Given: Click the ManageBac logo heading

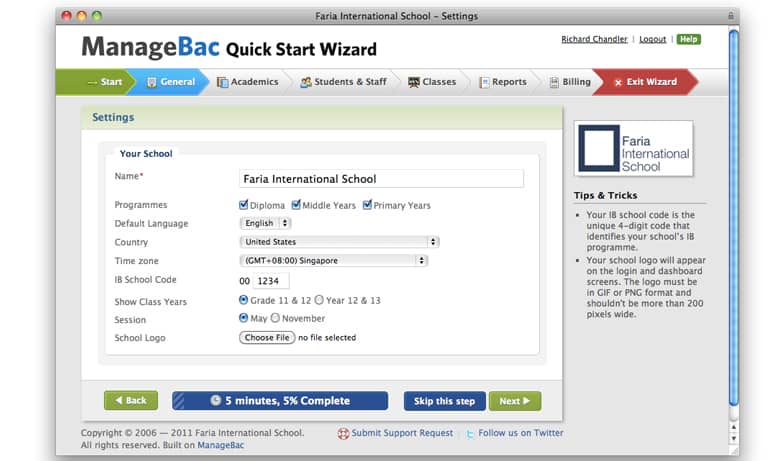Looking at the screenshot, I should click(x=150, y=47).
